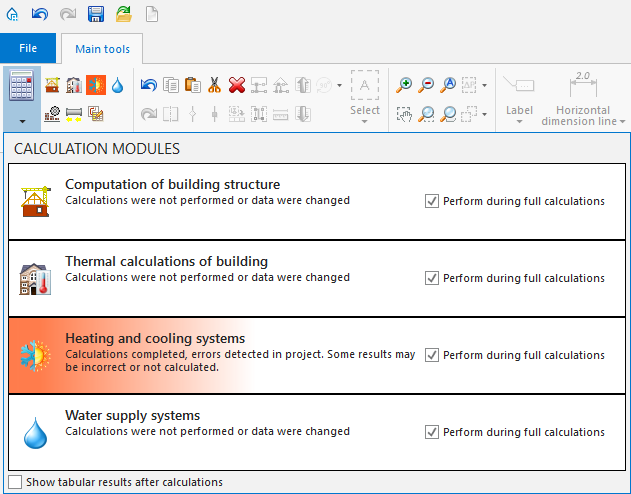This screenshot has width=631, height=494.
Task: Disable full calculations for Water supply systems
Action: 432,432
